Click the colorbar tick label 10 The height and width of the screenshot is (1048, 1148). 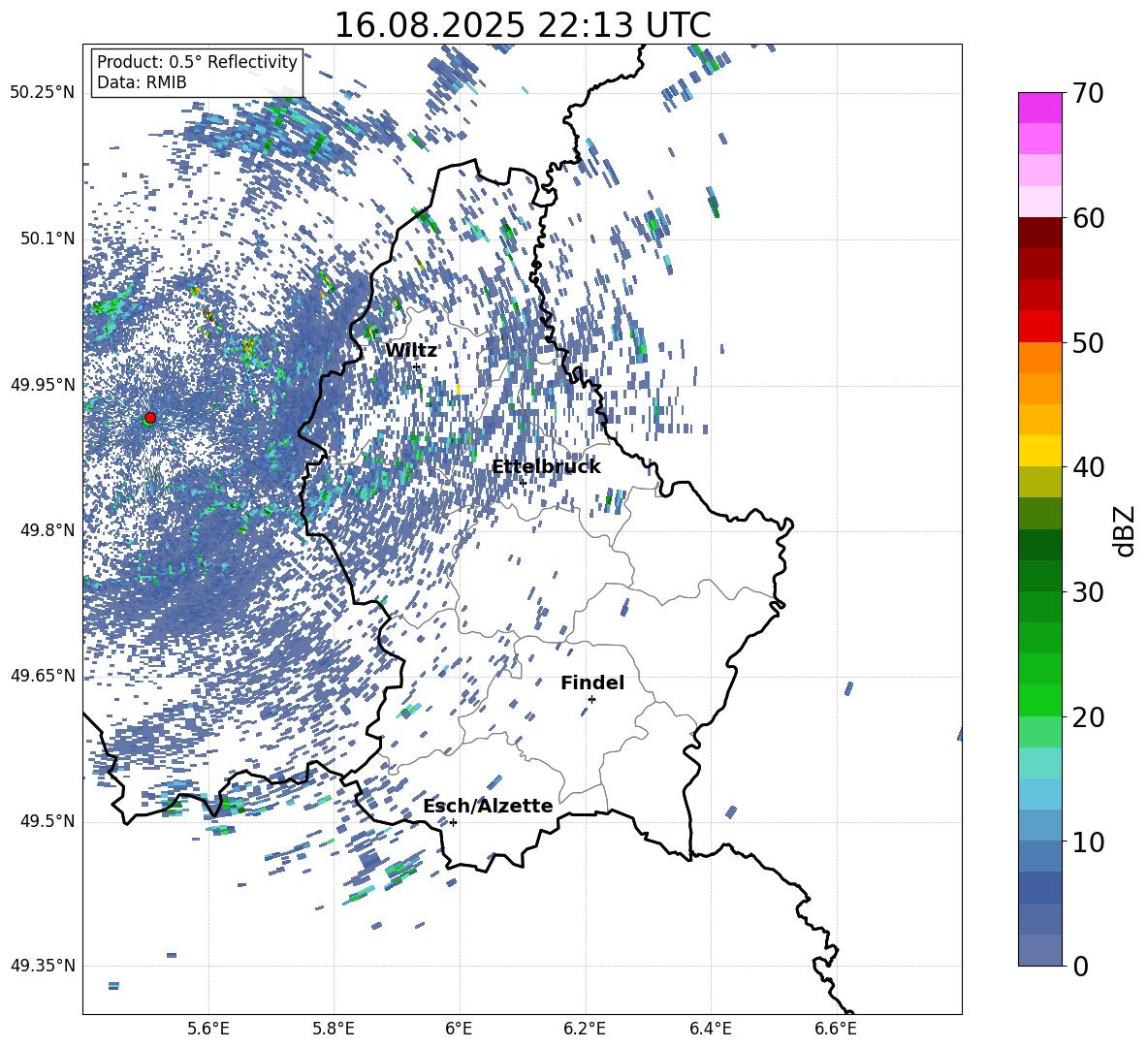[x=1088, y=842]
